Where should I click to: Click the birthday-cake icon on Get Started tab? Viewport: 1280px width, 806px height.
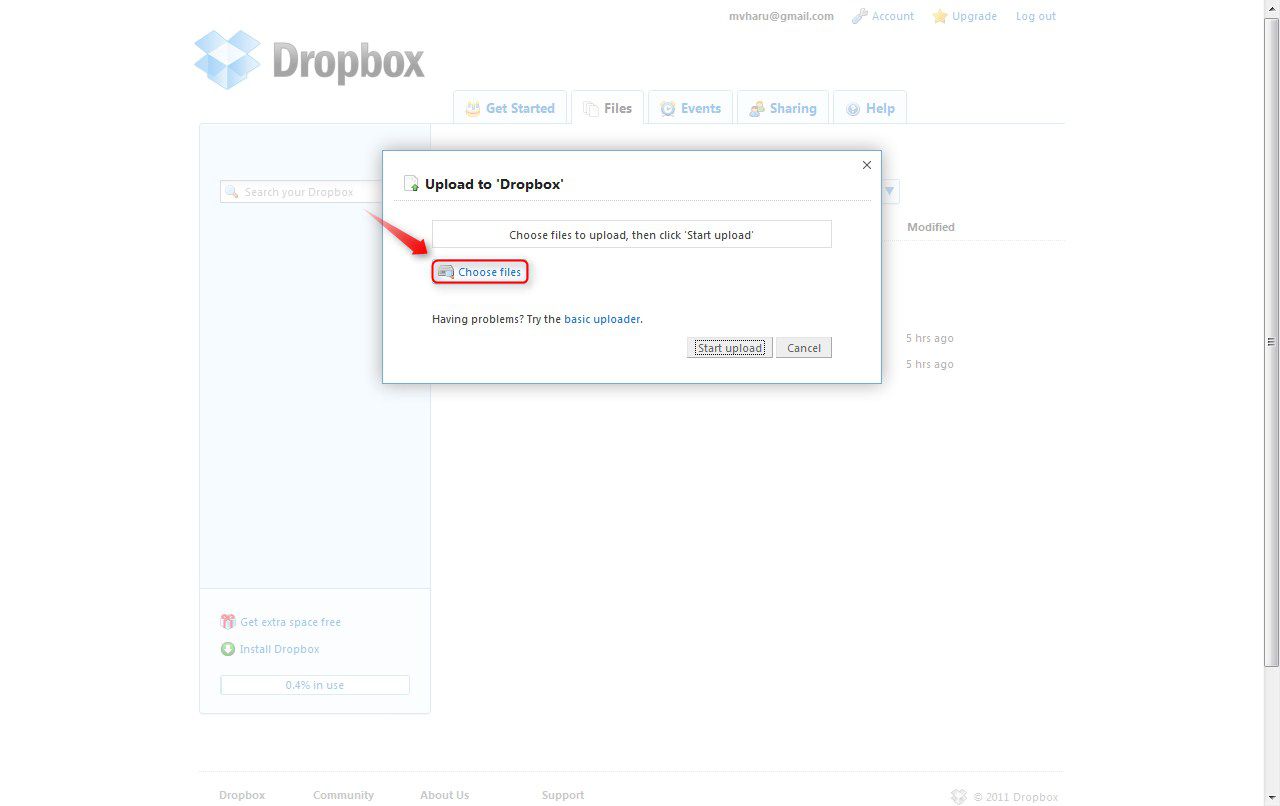pos(473,108)
